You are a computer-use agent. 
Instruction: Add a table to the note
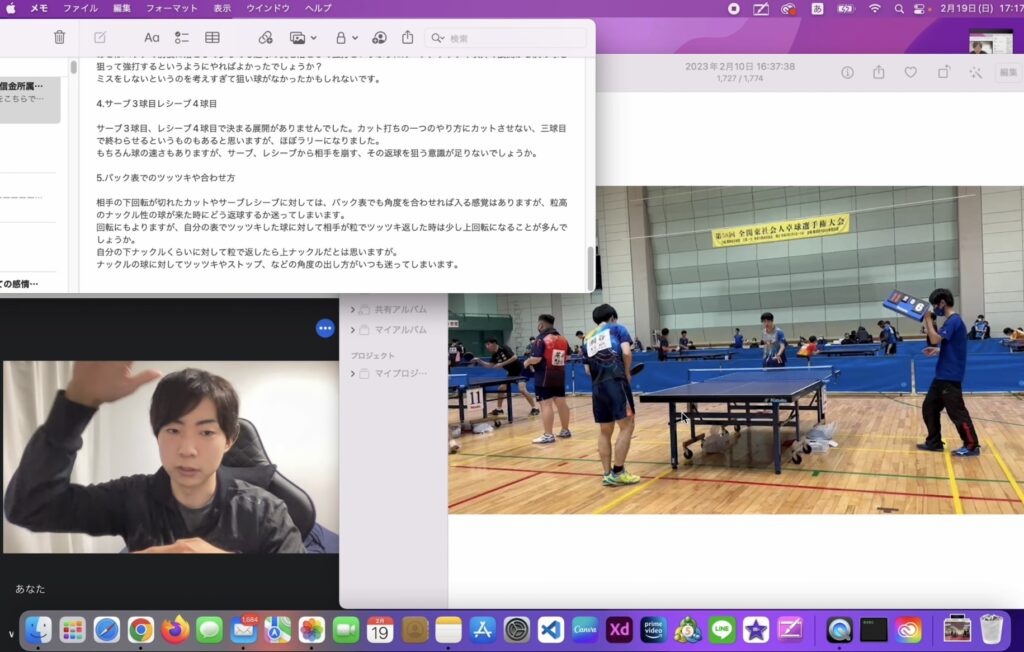213,37
